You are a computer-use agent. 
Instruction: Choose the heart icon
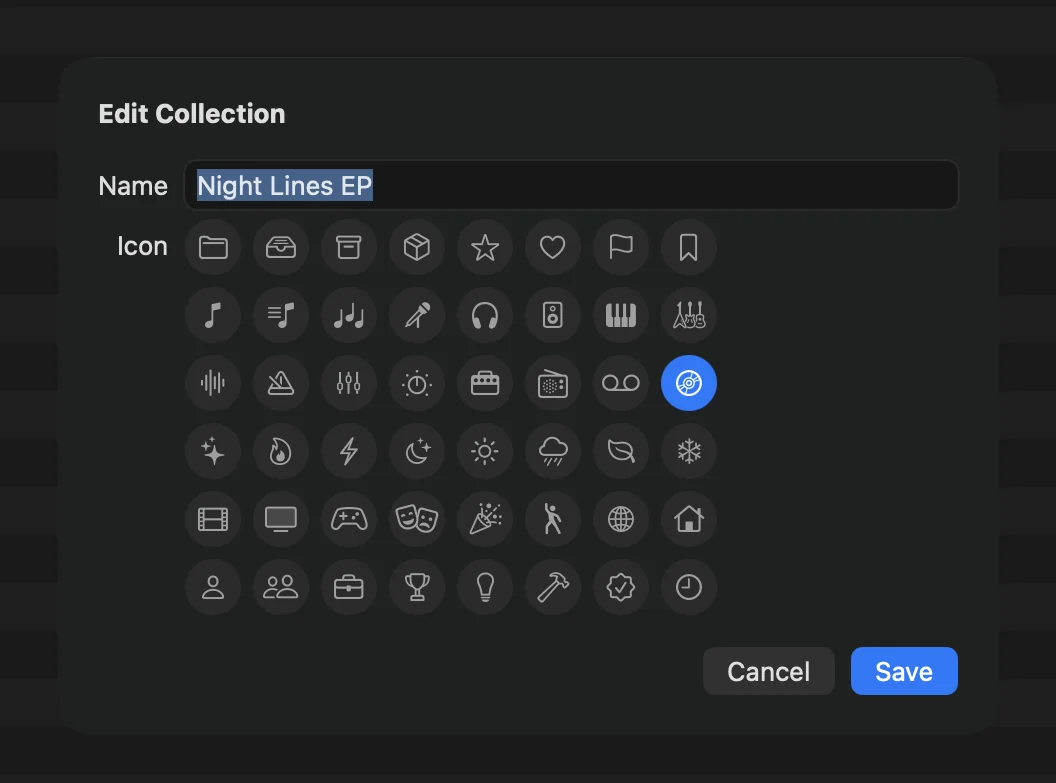(x=553, y=247)
